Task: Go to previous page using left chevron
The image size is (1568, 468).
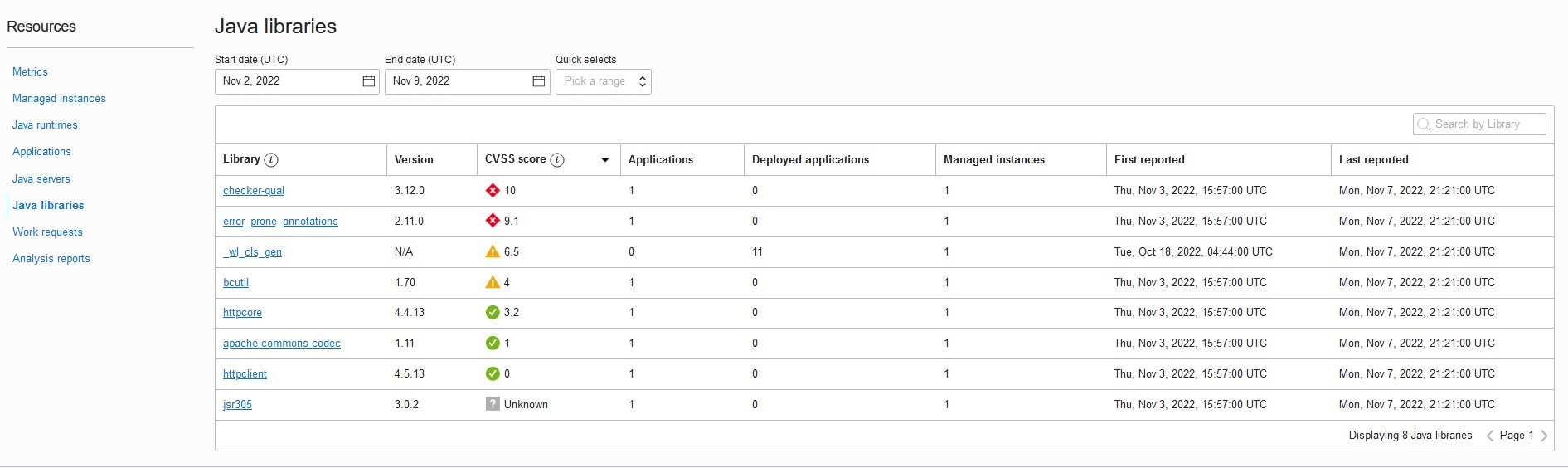Action: pos(1490,436)
